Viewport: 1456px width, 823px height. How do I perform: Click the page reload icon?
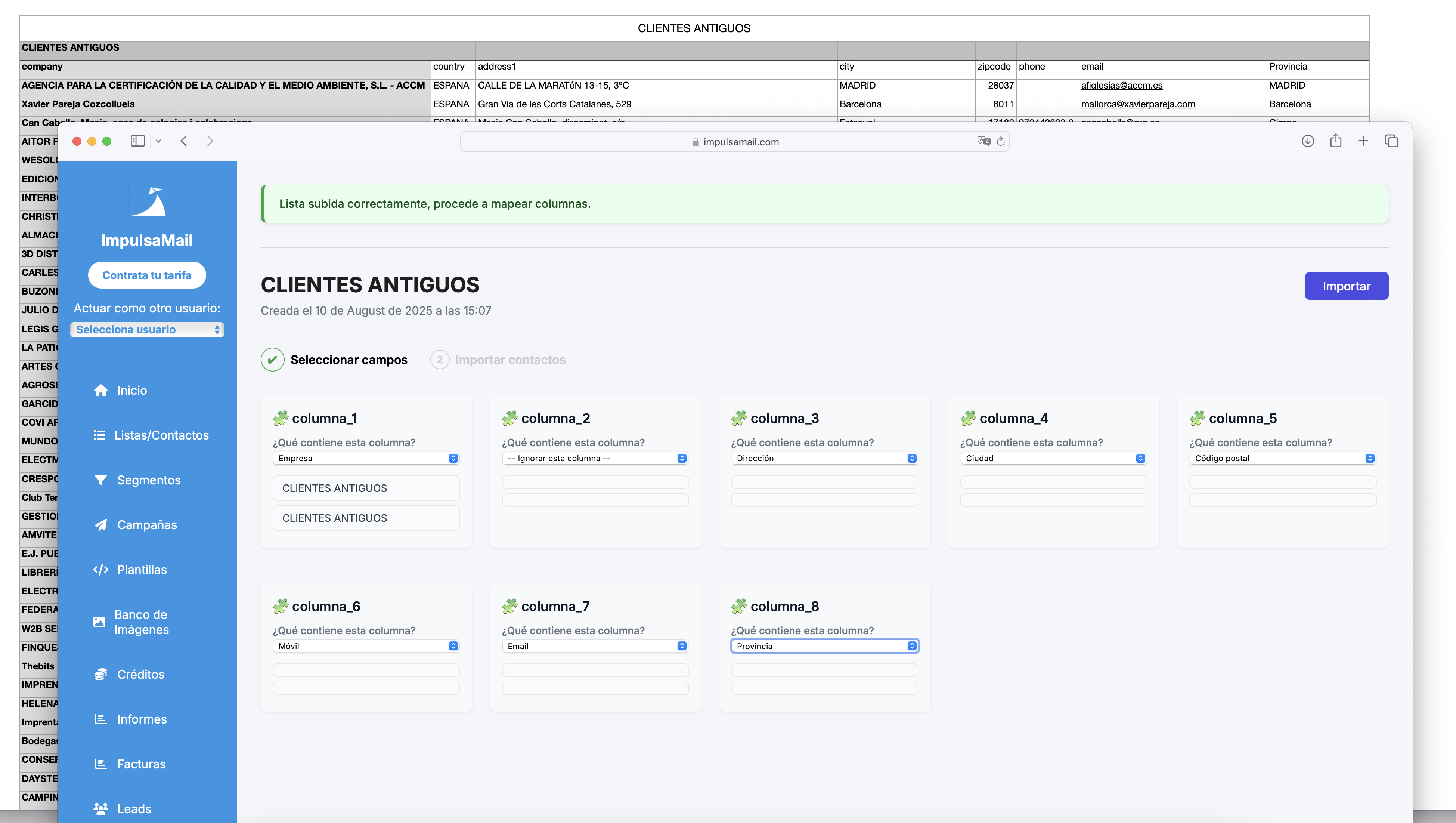point(1000,141)
